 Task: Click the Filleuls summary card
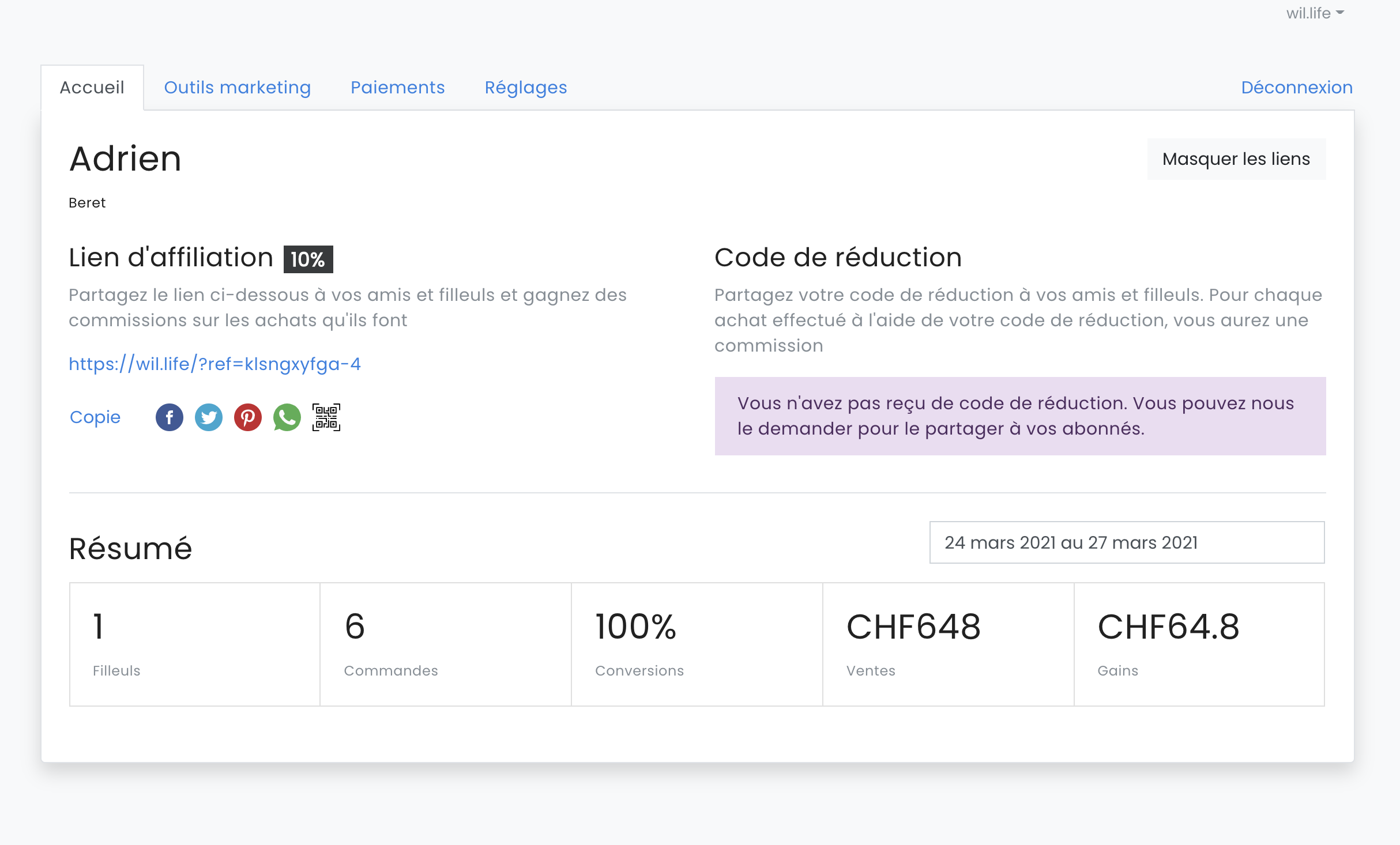point(195,644)
